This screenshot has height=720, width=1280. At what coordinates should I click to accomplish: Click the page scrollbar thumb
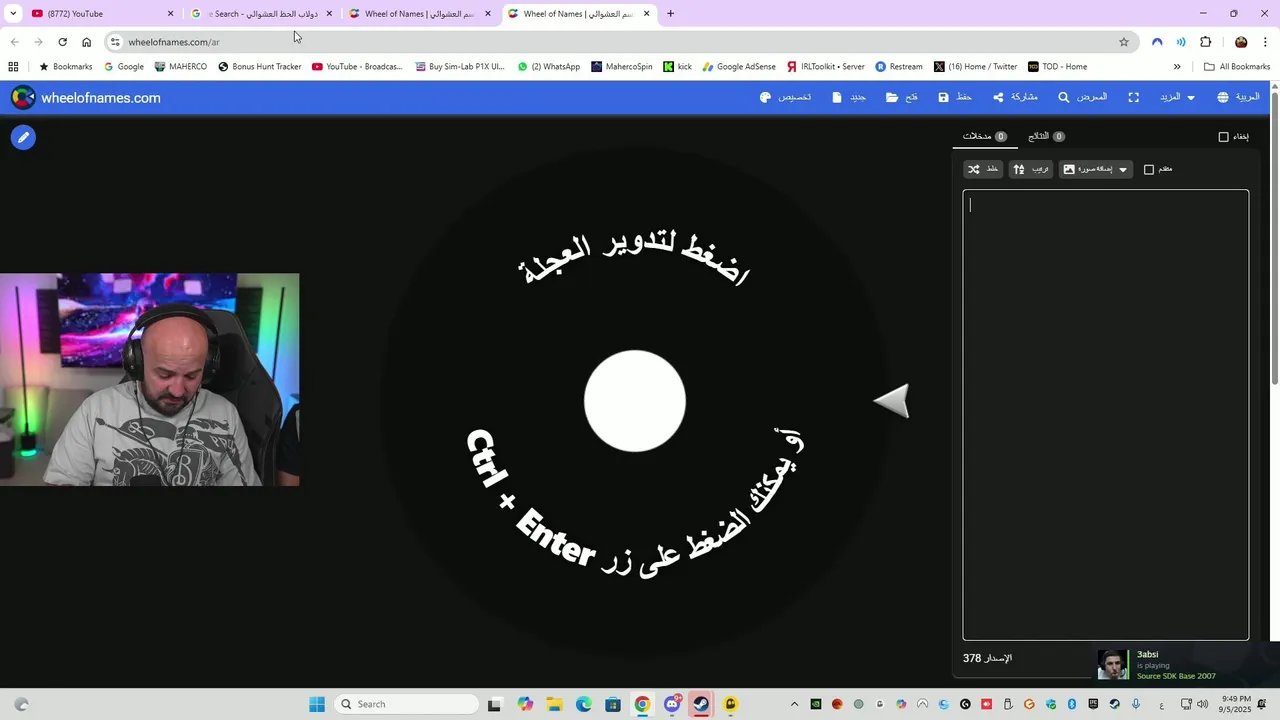coord(1274,237)
